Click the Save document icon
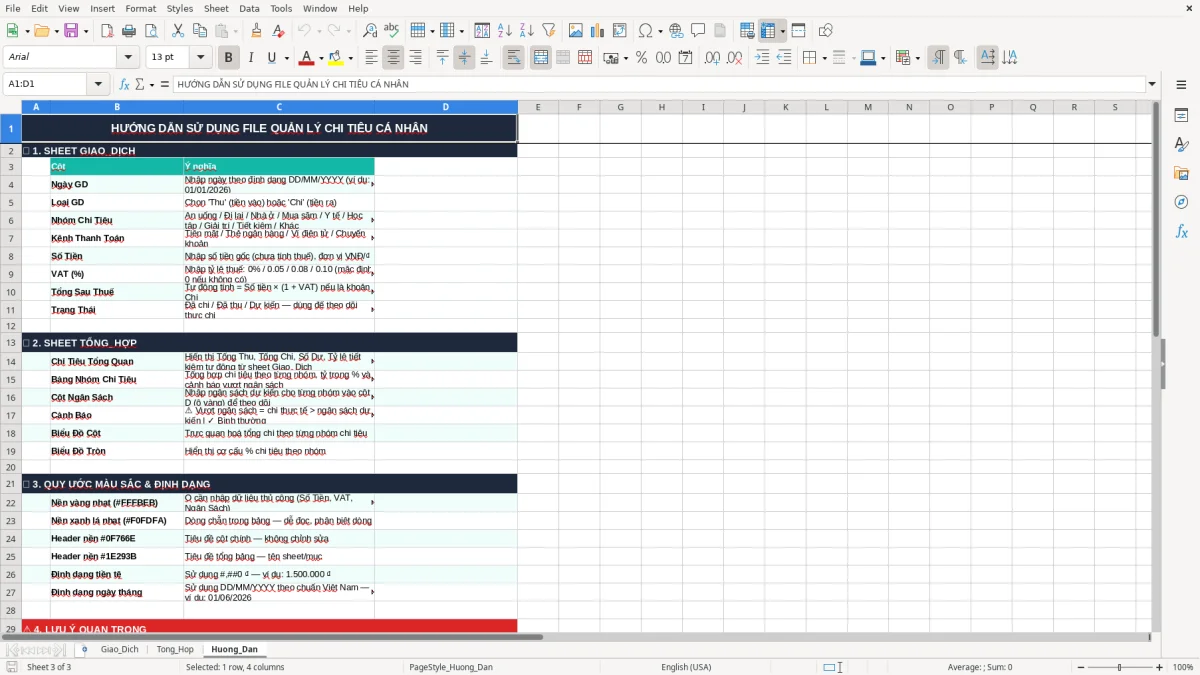The width and height of the screenshot is (1200, 675). coord(71,31)
